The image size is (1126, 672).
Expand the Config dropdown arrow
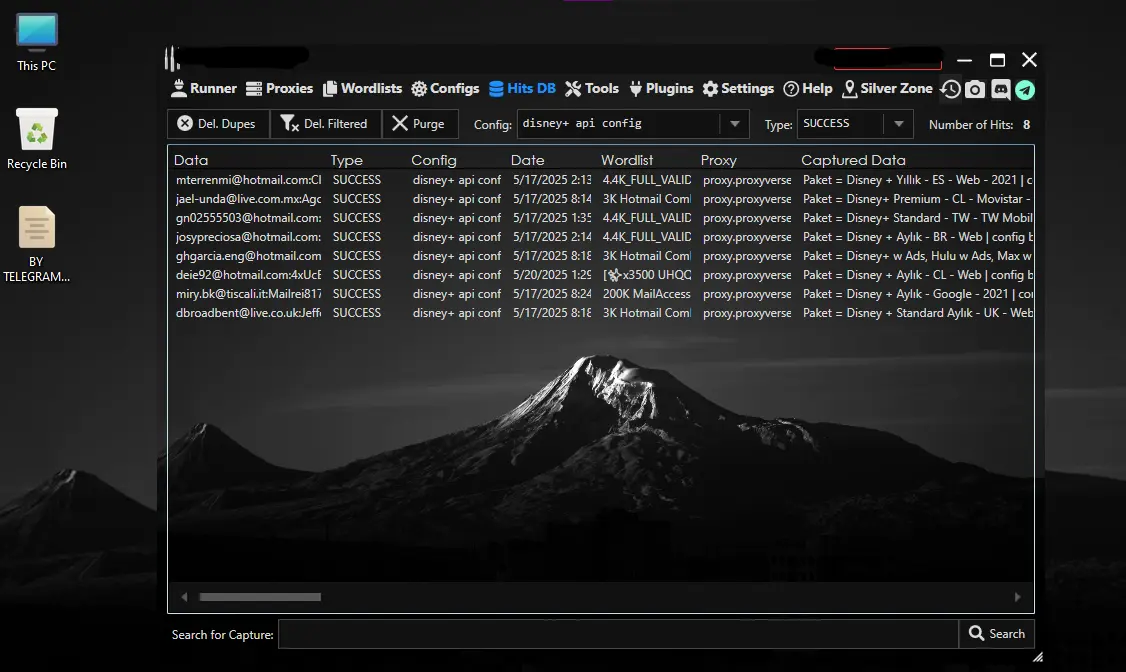735,123
